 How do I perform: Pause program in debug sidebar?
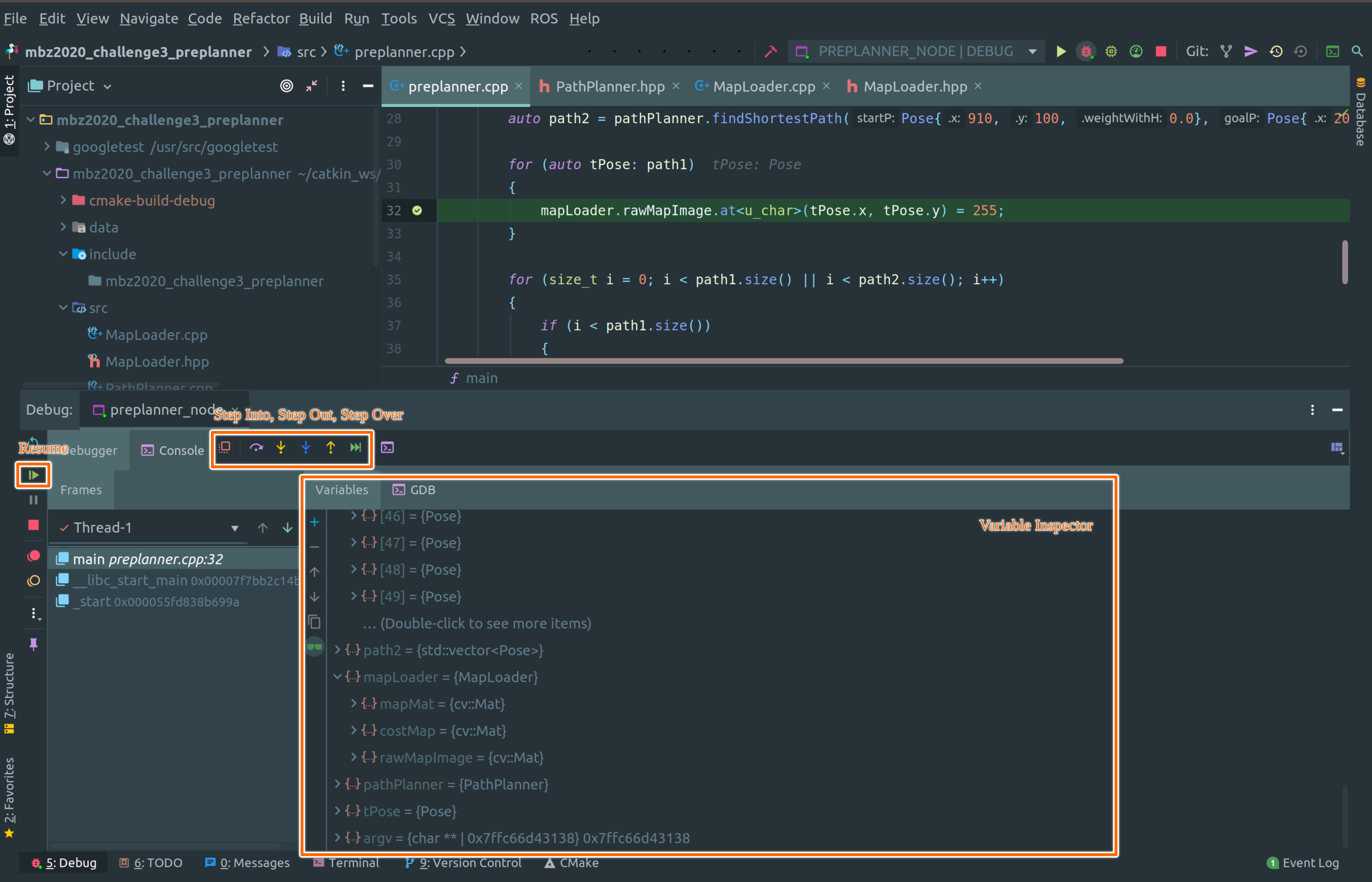pyautogui.click(x=33, y=500)
